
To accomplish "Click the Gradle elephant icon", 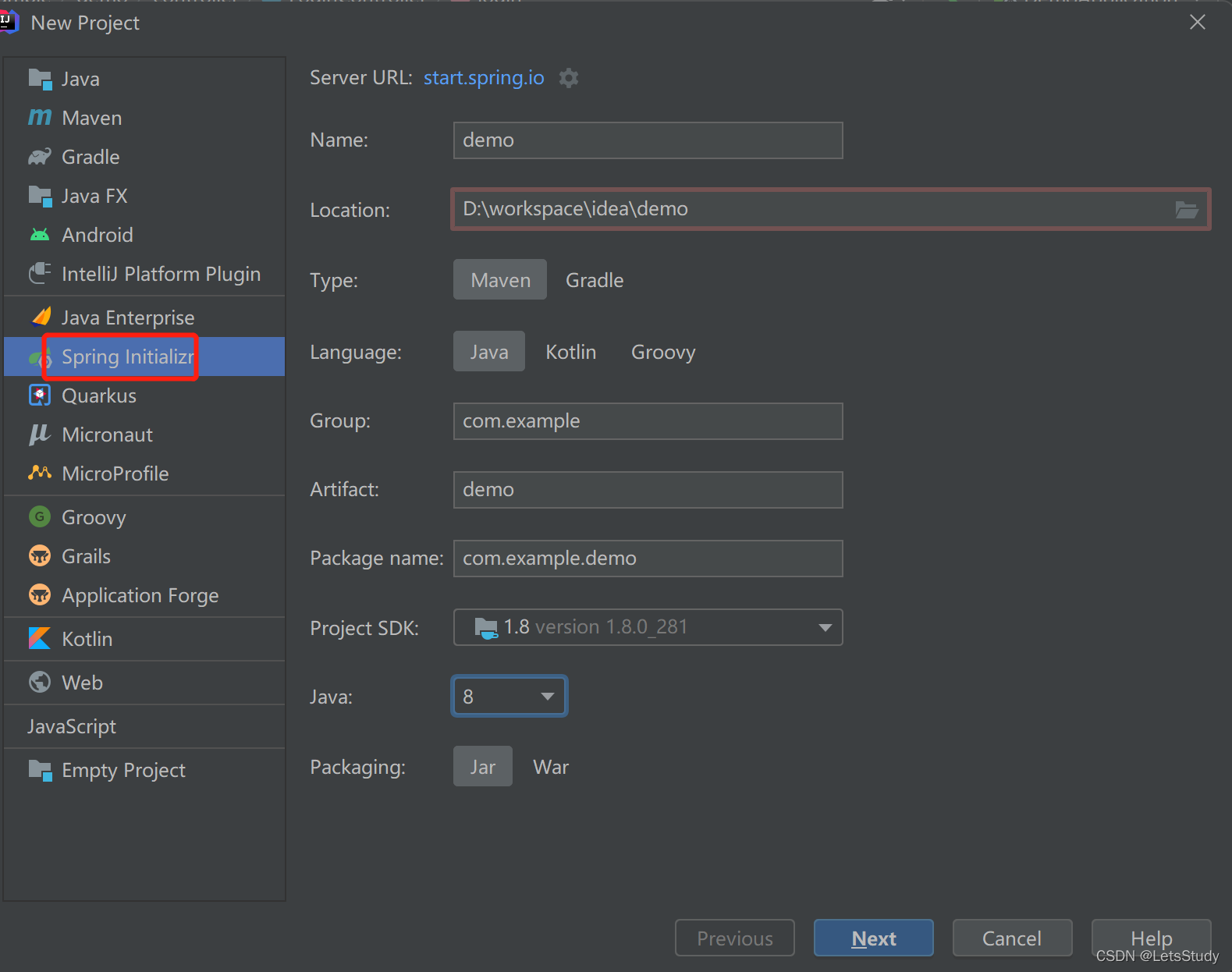I will click(40, 157).
